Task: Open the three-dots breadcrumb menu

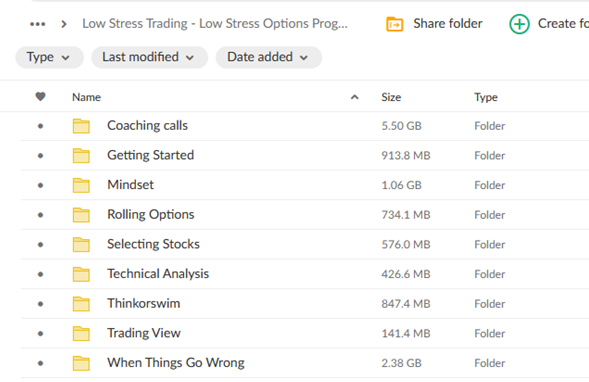Action: pyautogui.click(x=38, y=24)
